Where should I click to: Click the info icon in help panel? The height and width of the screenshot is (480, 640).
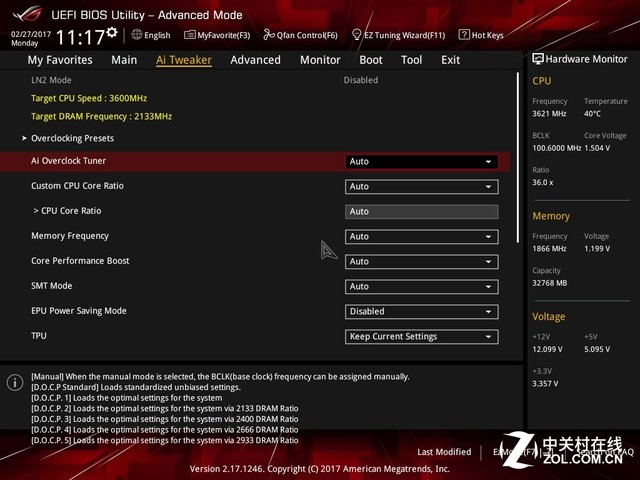15,382
